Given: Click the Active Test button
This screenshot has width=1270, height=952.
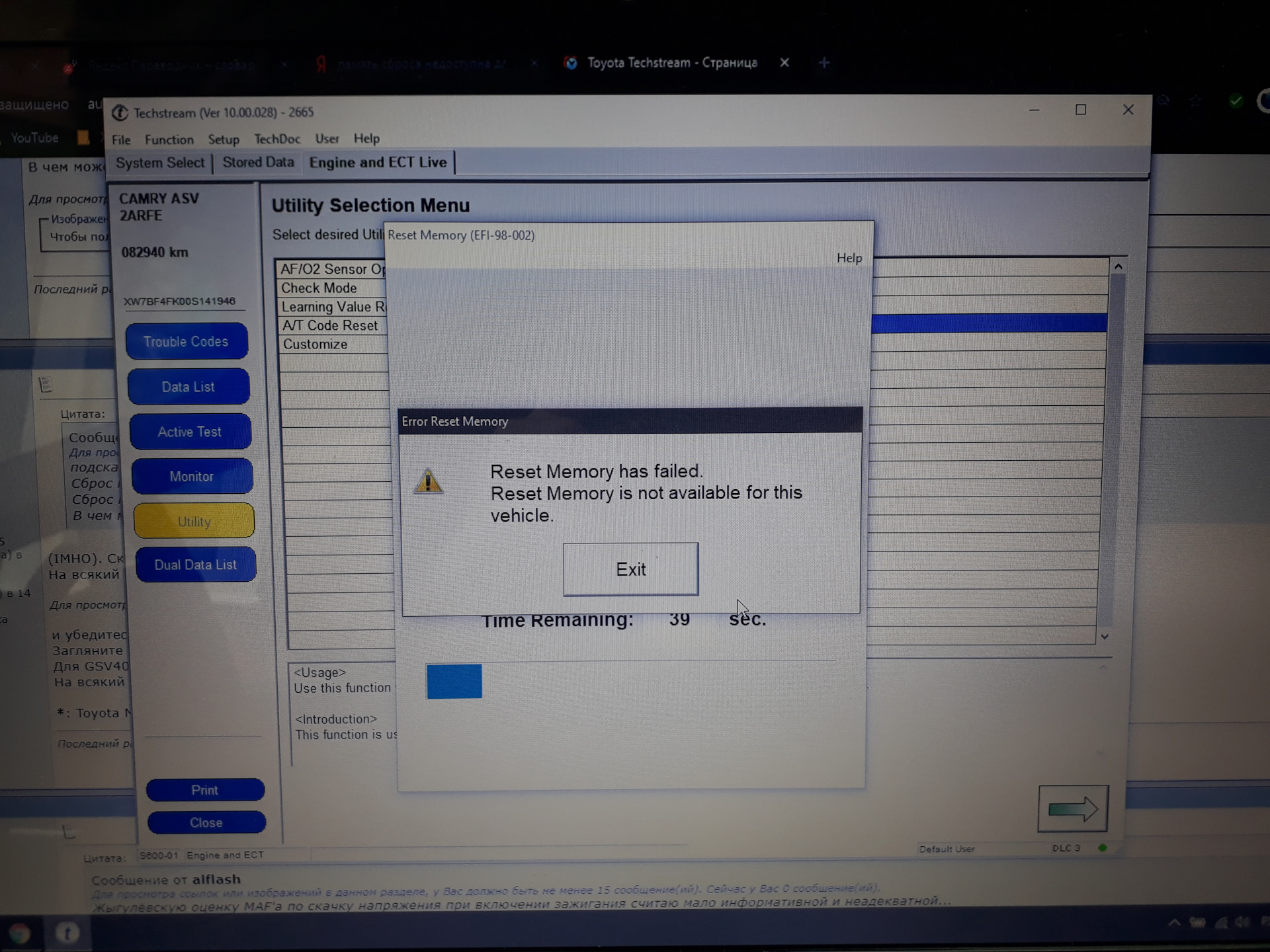Looking at the screenshot, I should (x=190, y=432).
